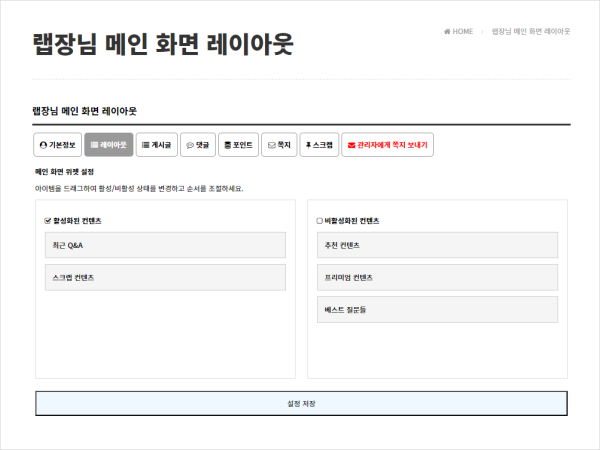Open the 기본정보 tab

[x=57, y=145]
